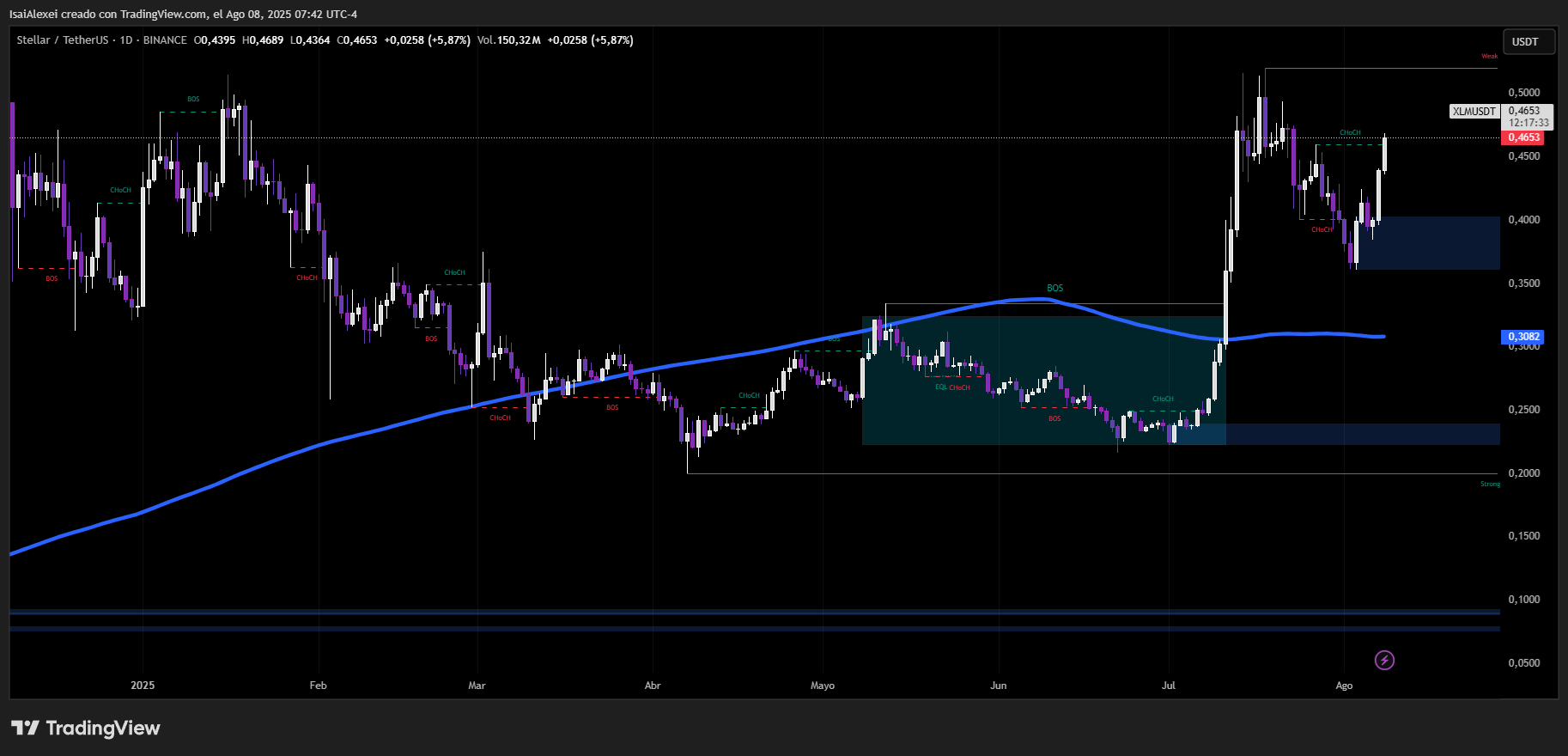1568x756 pixels.
Task: Select the red 0,4653 current price label
Action: (1523, 137)
